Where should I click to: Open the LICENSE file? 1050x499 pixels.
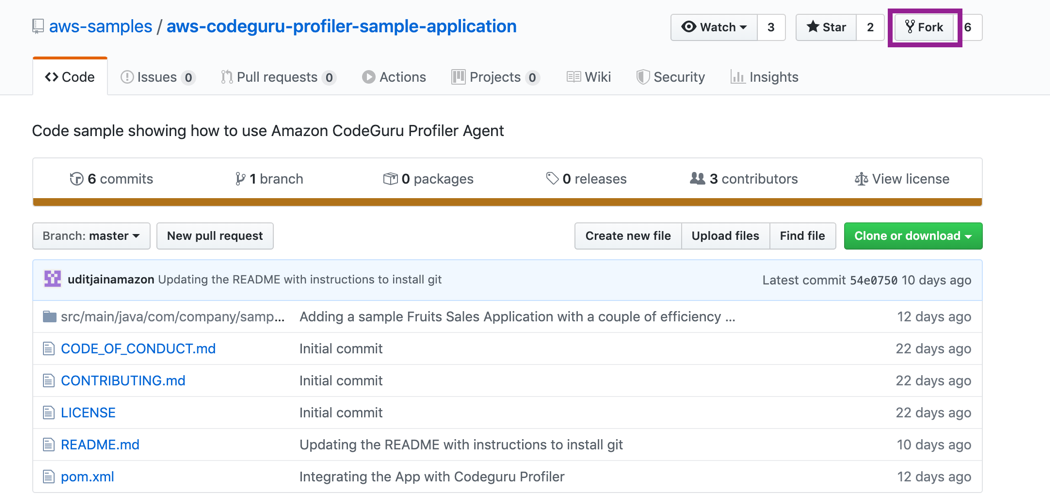coord(88,413)
